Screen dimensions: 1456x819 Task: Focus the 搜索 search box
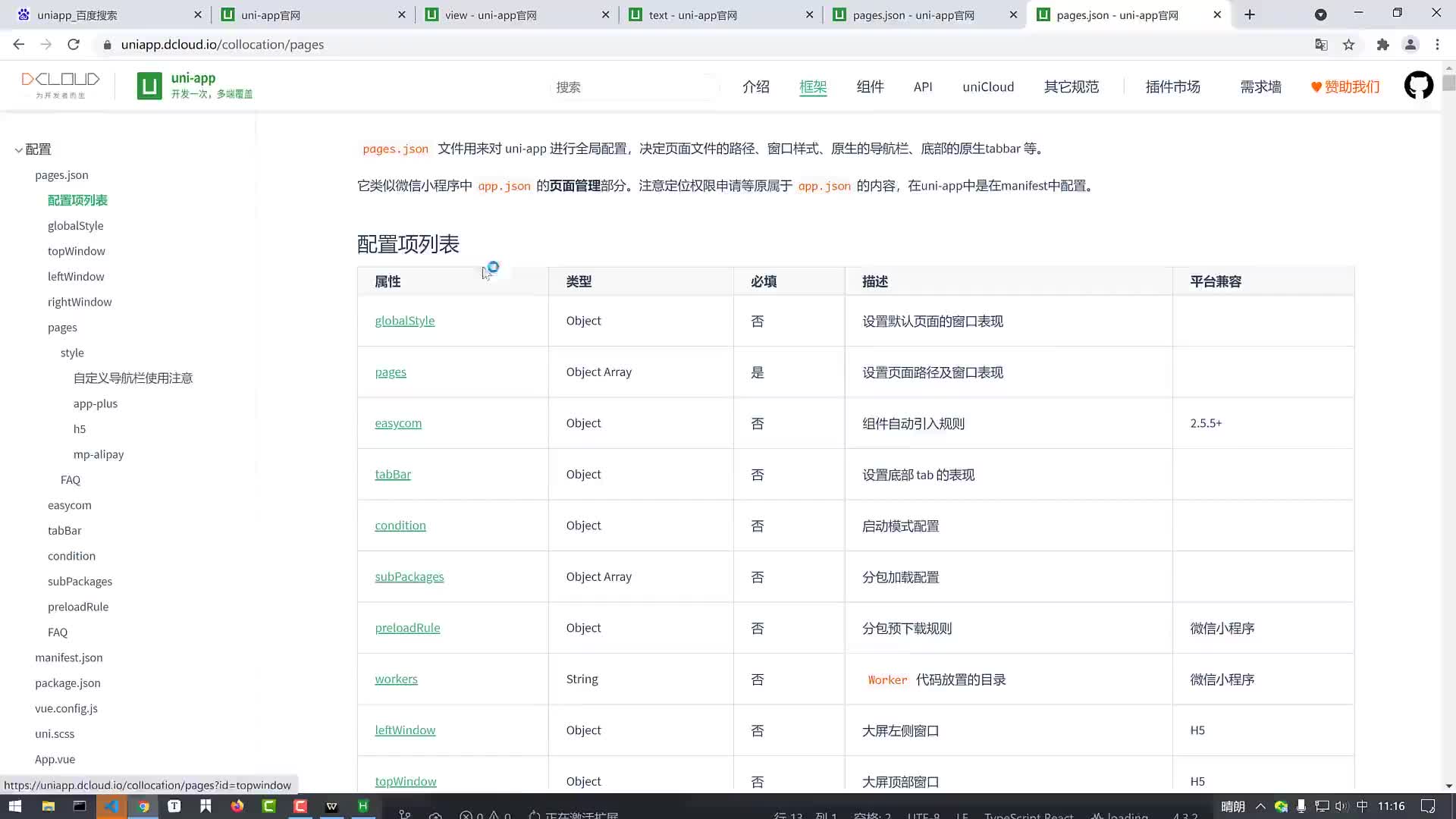pos(634,87)
